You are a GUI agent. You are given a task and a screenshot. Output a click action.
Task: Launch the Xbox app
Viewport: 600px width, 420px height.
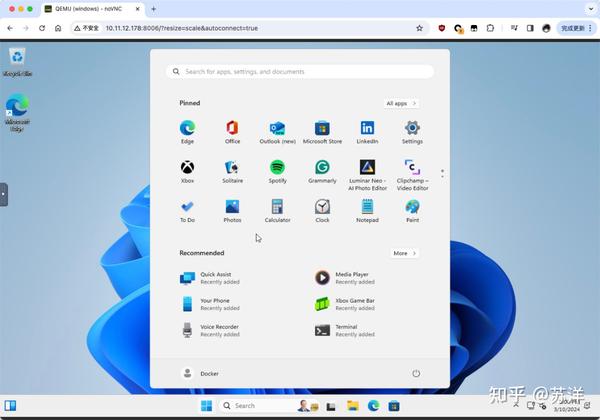pos(187,171)
